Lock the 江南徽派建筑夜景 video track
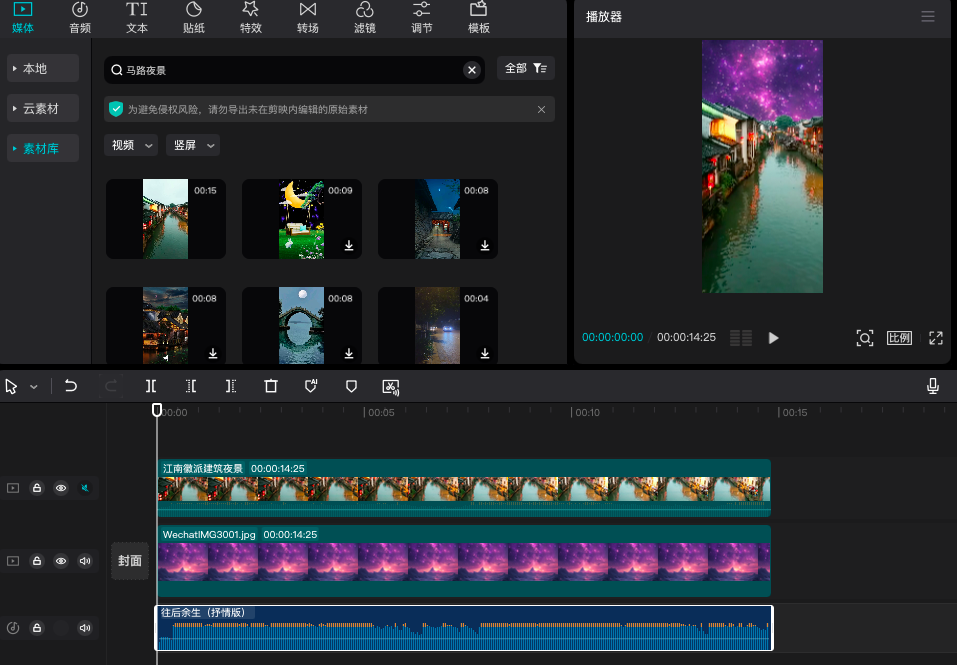The height and width of the screenshot is (665, 957). click(37, 488)
